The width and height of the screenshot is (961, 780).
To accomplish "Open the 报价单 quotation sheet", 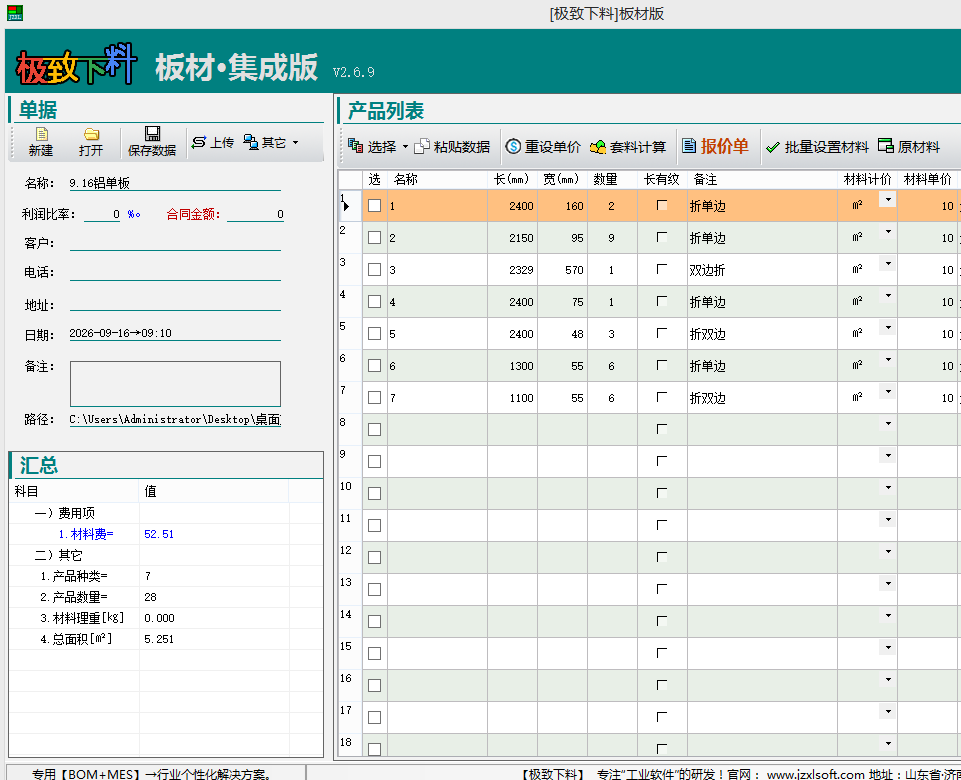I will tap(715, 146).
